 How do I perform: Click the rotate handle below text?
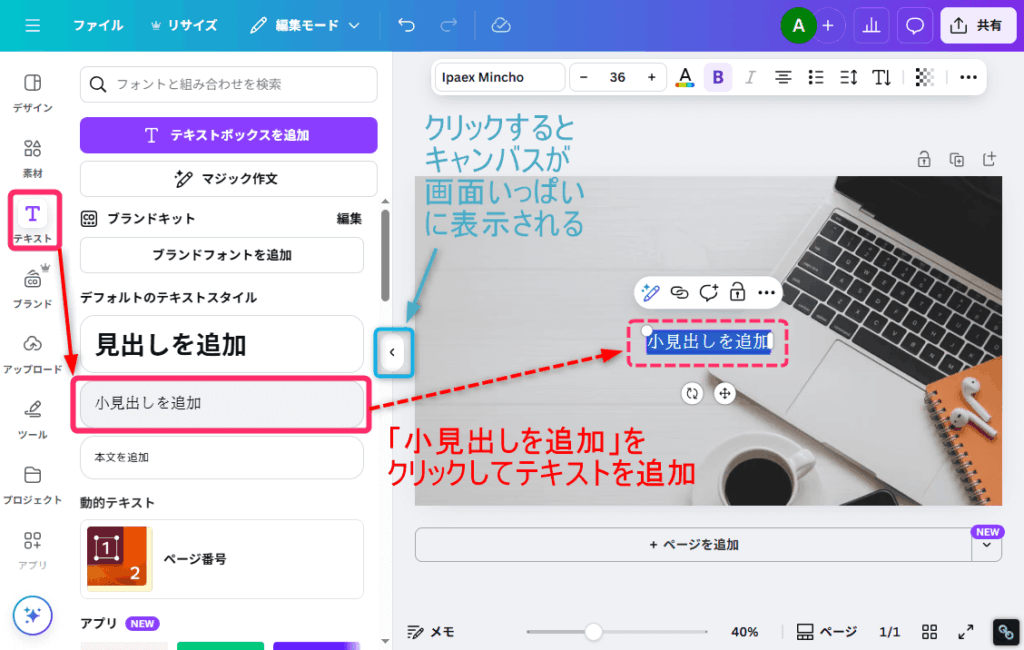pyautogui.click(x=692, y=393)
